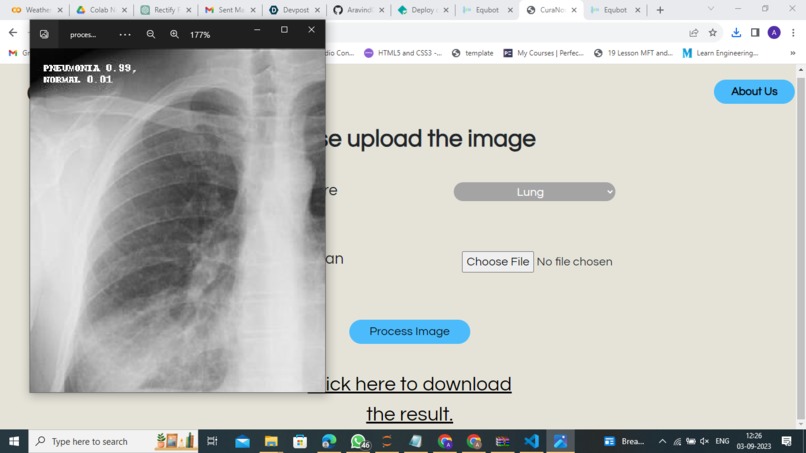Image resolution: width=806 pixels, height=453 pixels.
Task: Open the template bookmark
Action: [x=472, y=53]
